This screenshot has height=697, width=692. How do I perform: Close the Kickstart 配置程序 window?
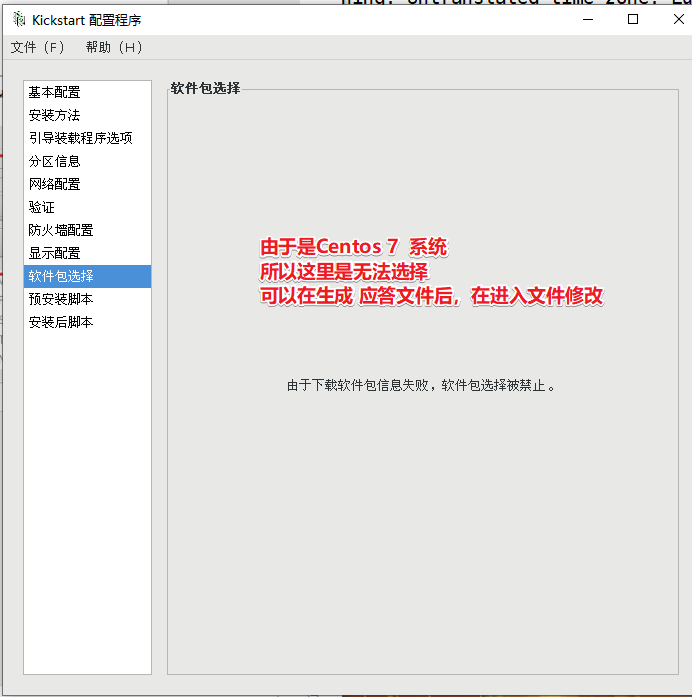coord(678,20)
